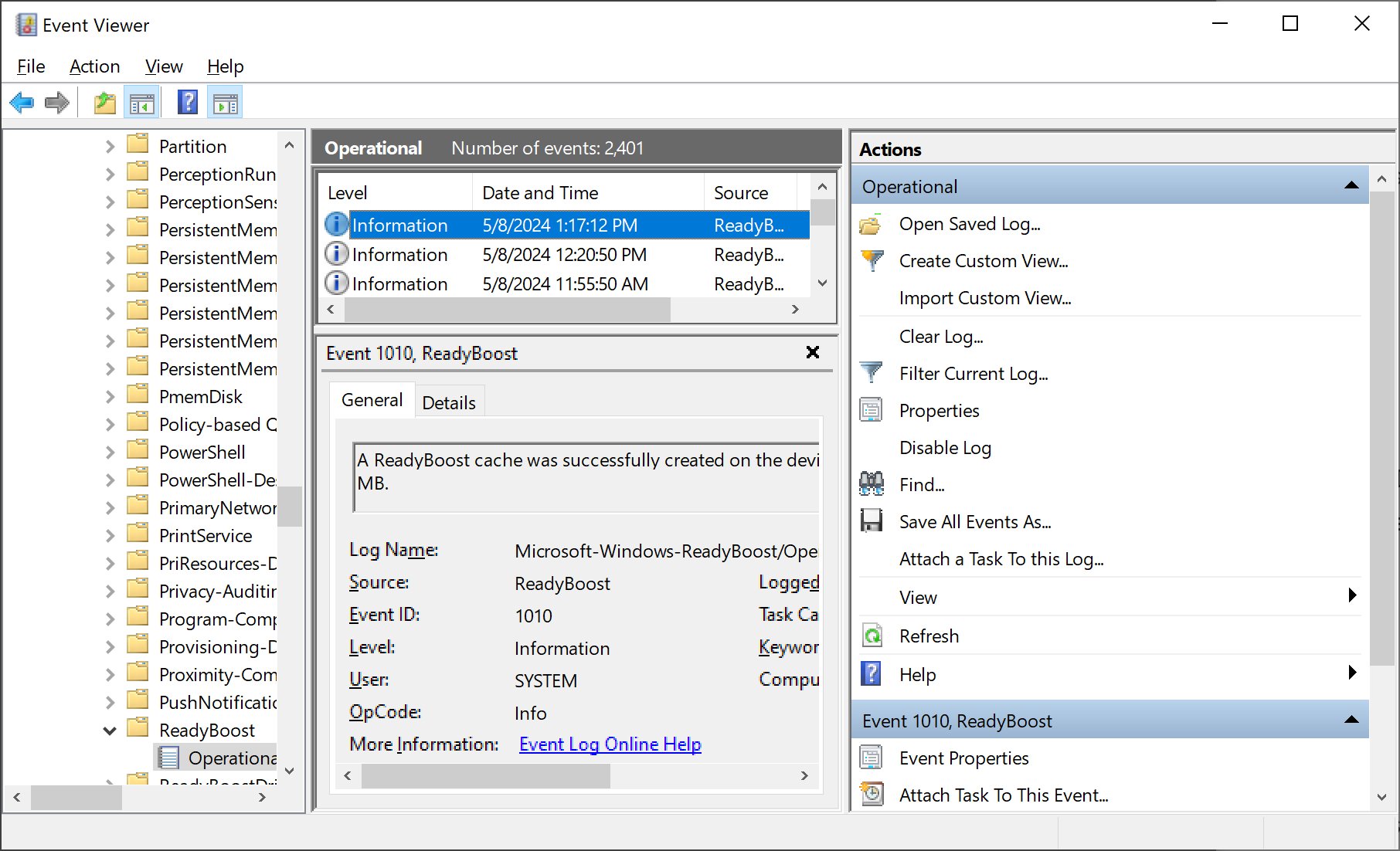Screen dimensions: 1400x851
Task: Click the Event Properties icon
Action: coord(871,758)
